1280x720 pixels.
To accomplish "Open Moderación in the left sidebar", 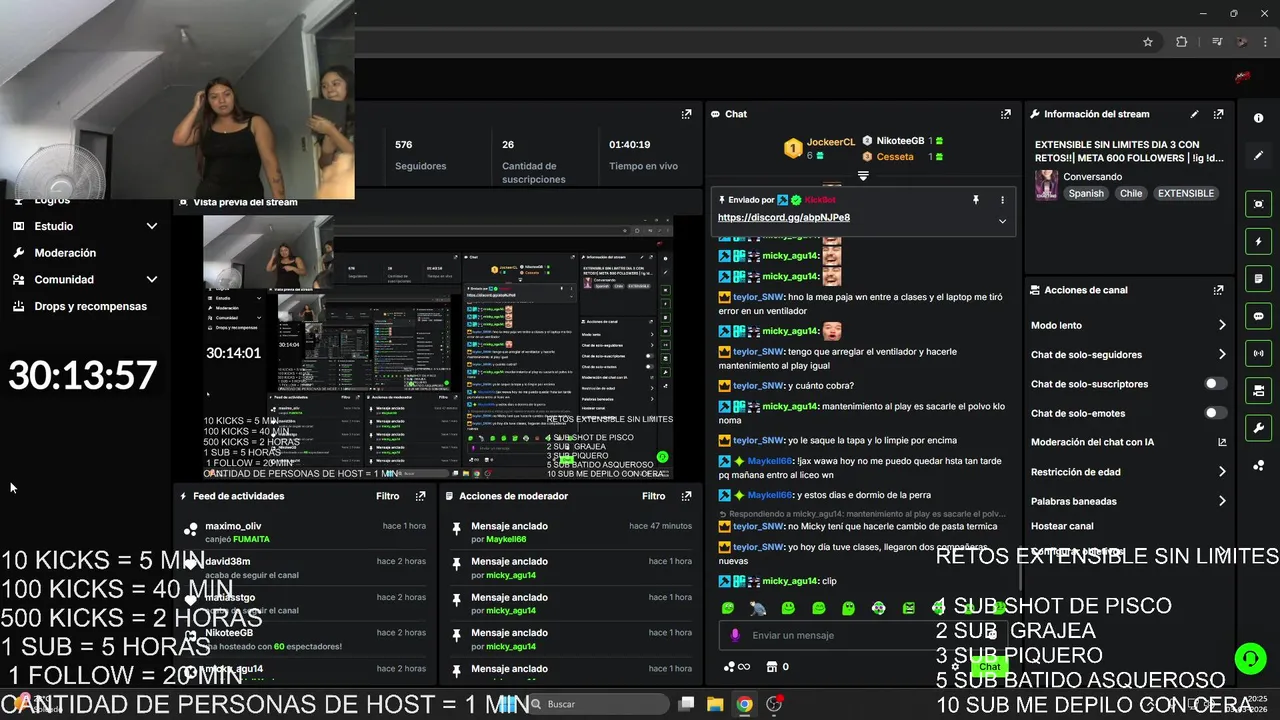I will 65,253.
